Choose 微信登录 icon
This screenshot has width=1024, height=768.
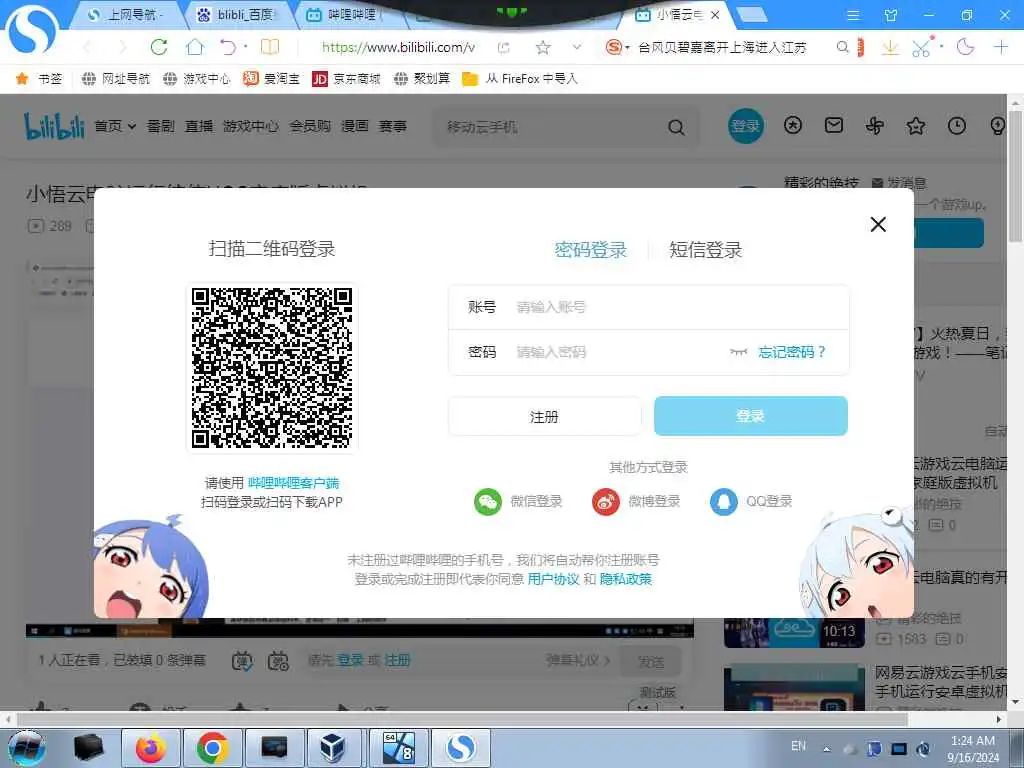[x=488, y=502]
